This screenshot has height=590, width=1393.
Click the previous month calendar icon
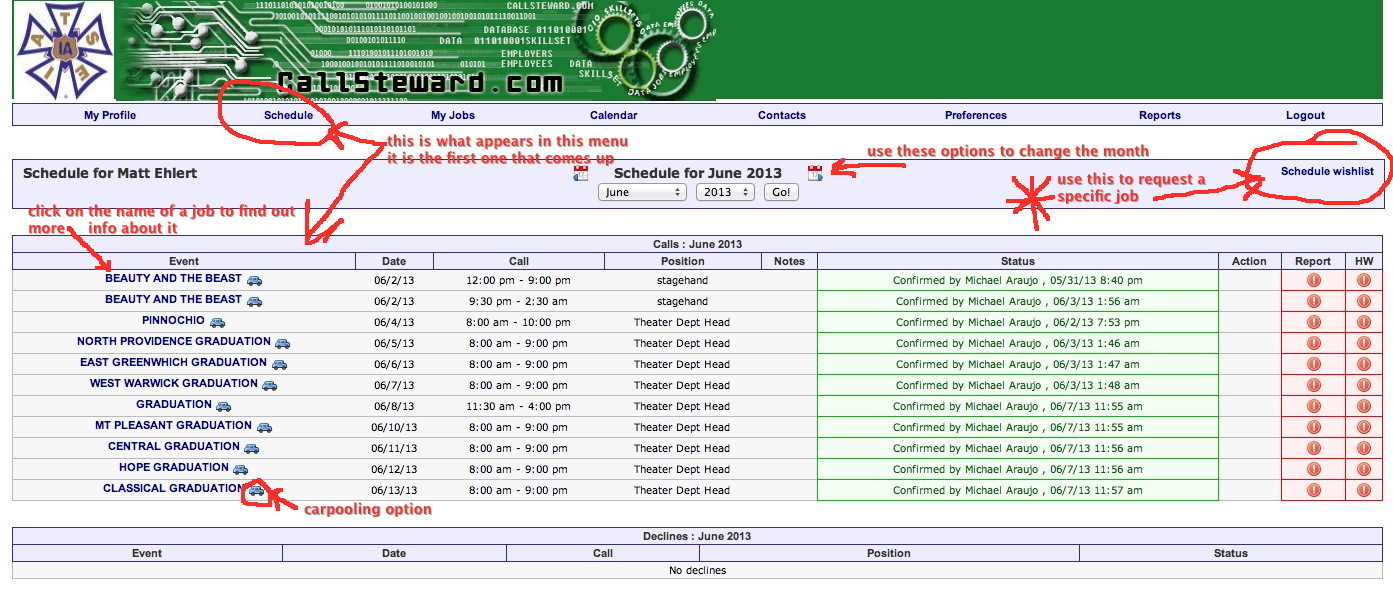point(581,174)
